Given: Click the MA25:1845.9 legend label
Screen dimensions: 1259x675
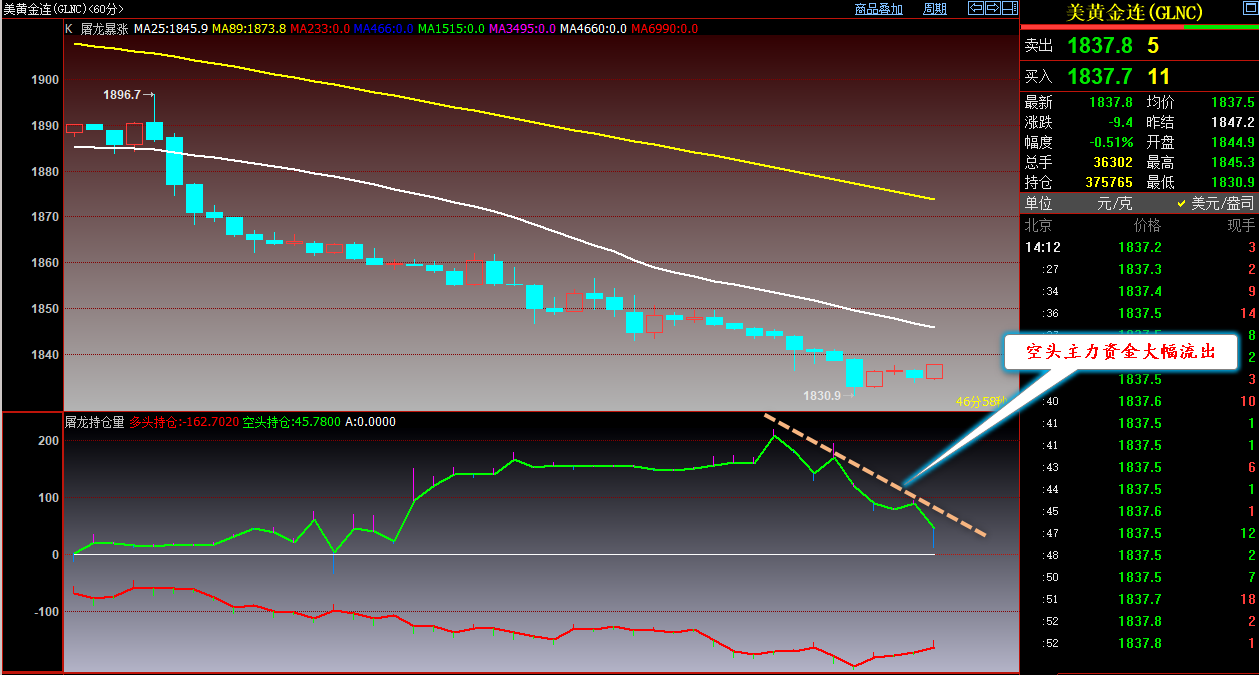Looking at the screenshot, I should click(171, 29).
